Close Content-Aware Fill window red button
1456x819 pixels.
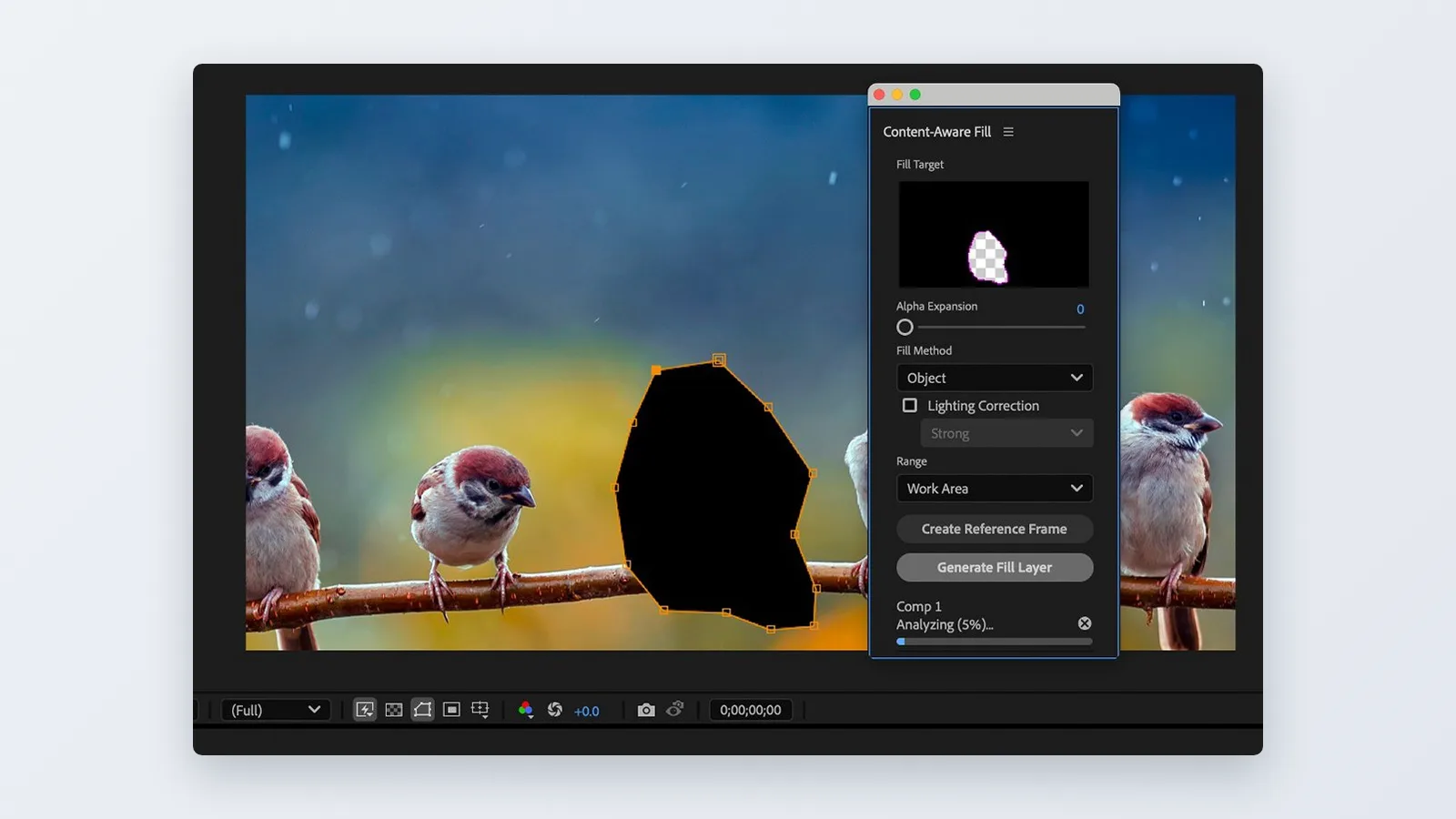tap(880, 95)
